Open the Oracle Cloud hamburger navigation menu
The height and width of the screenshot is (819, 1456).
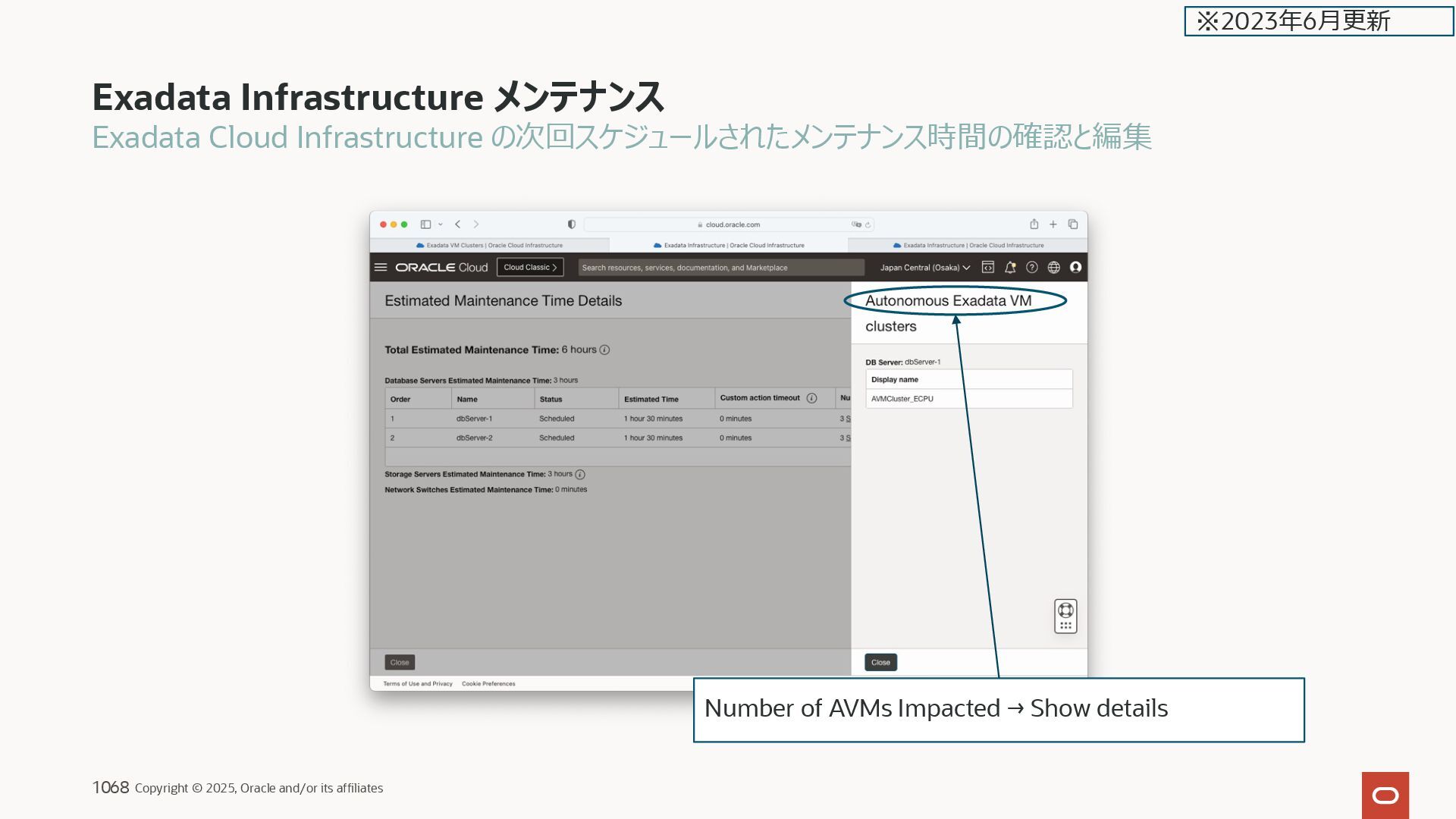pyautogui.click(x=381, y=268)
